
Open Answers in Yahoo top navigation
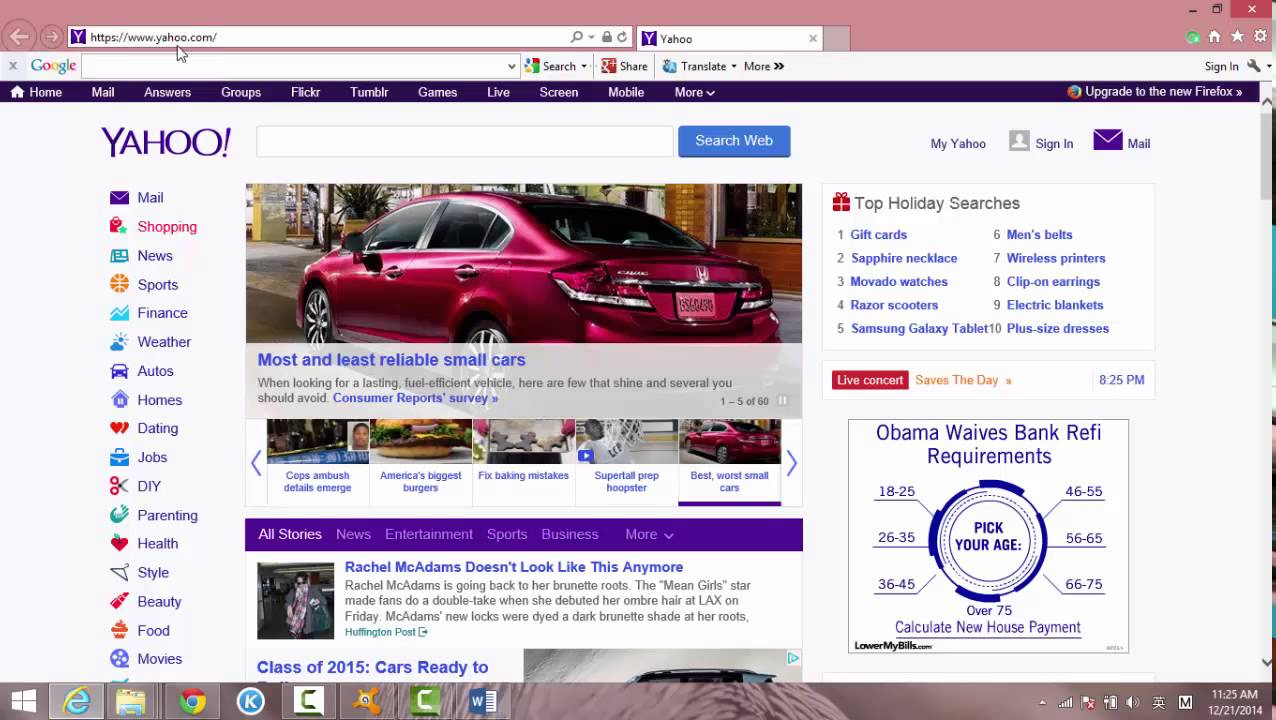click(x=167, y=92)
